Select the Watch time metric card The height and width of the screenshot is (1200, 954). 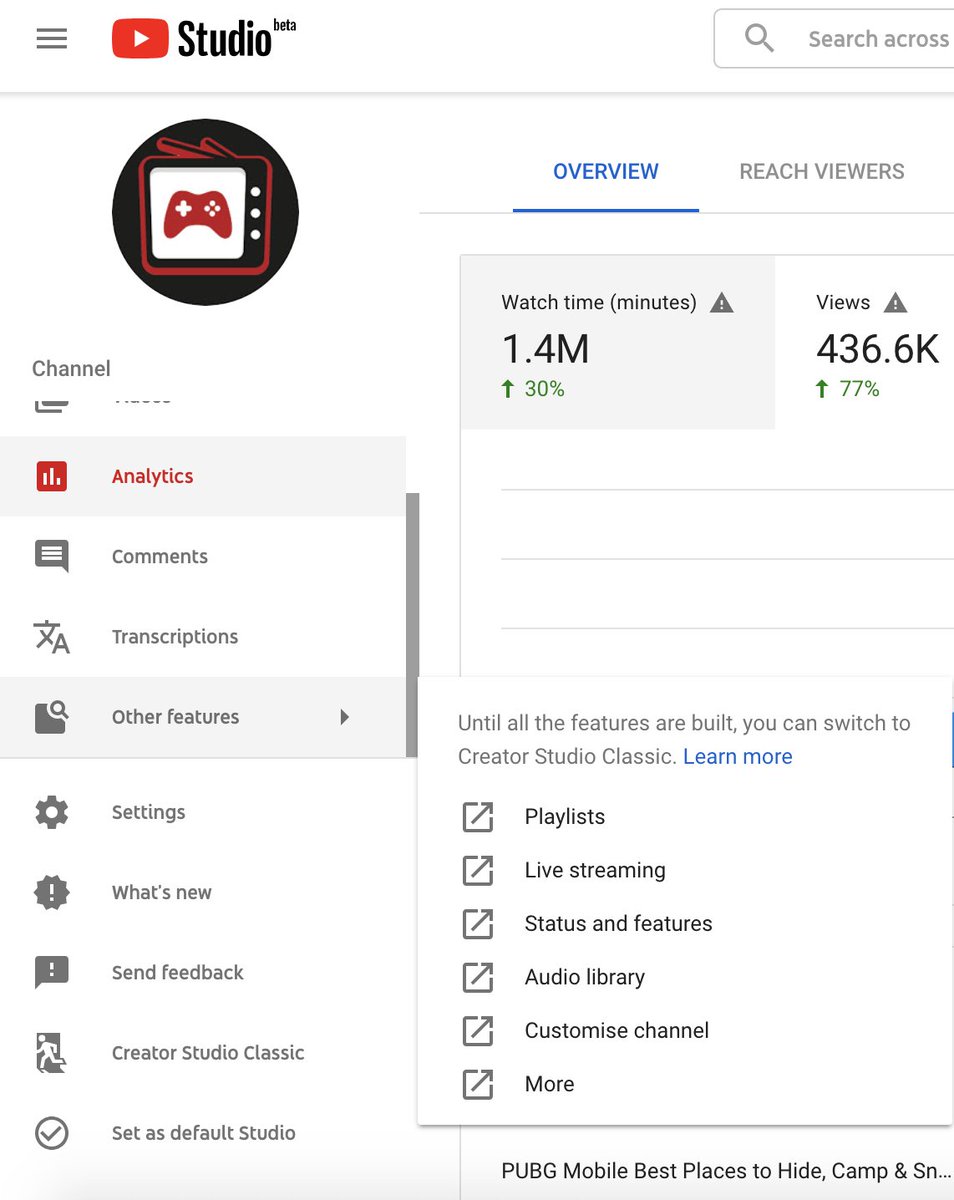[618, 342]
